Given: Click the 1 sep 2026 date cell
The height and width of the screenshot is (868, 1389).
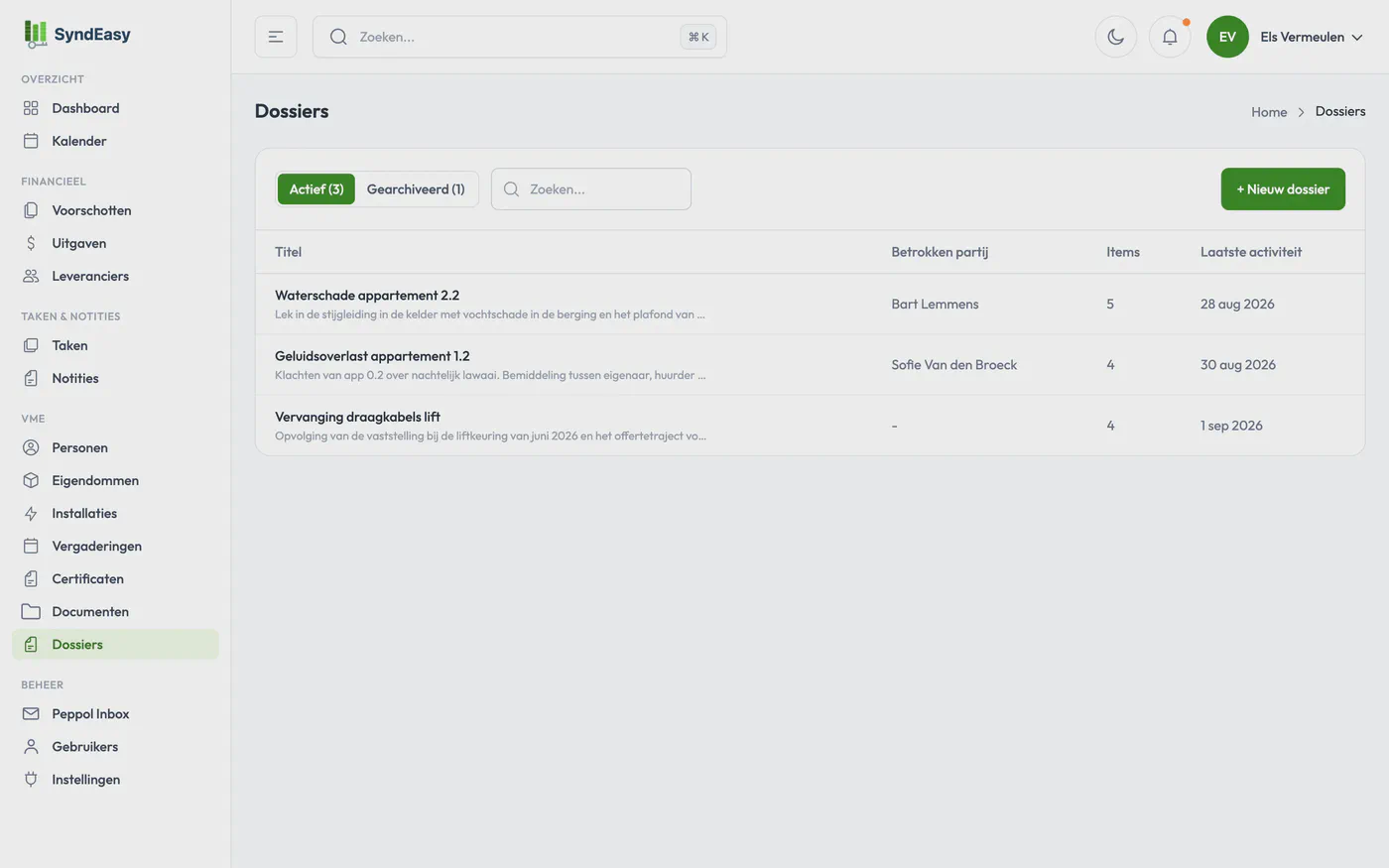Looking at the screenshot, I should coord(1231,426).
